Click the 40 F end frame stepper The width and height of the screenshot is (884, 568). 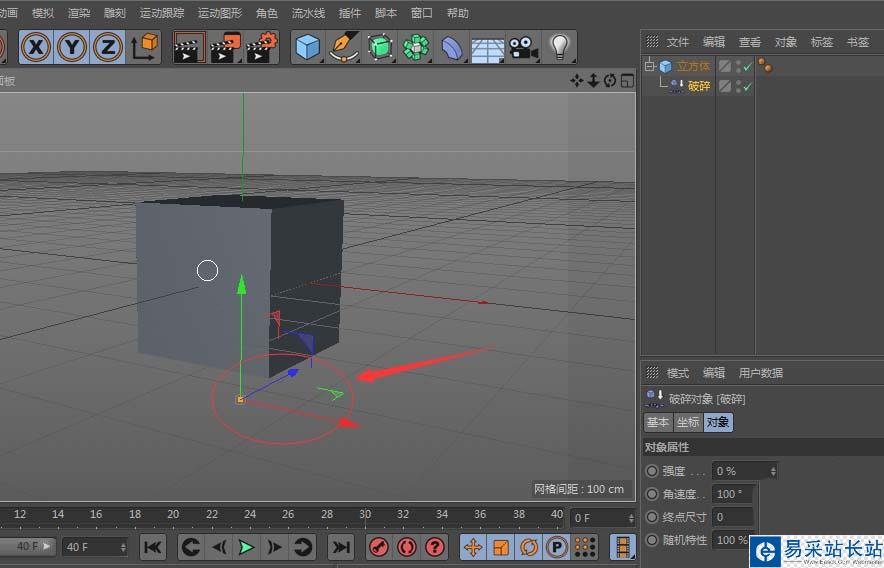coord(123,547)
